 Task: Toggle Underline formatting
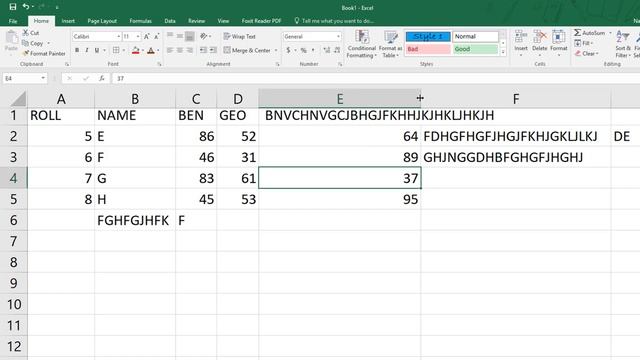pyautogui.click(x=97, y=50)
